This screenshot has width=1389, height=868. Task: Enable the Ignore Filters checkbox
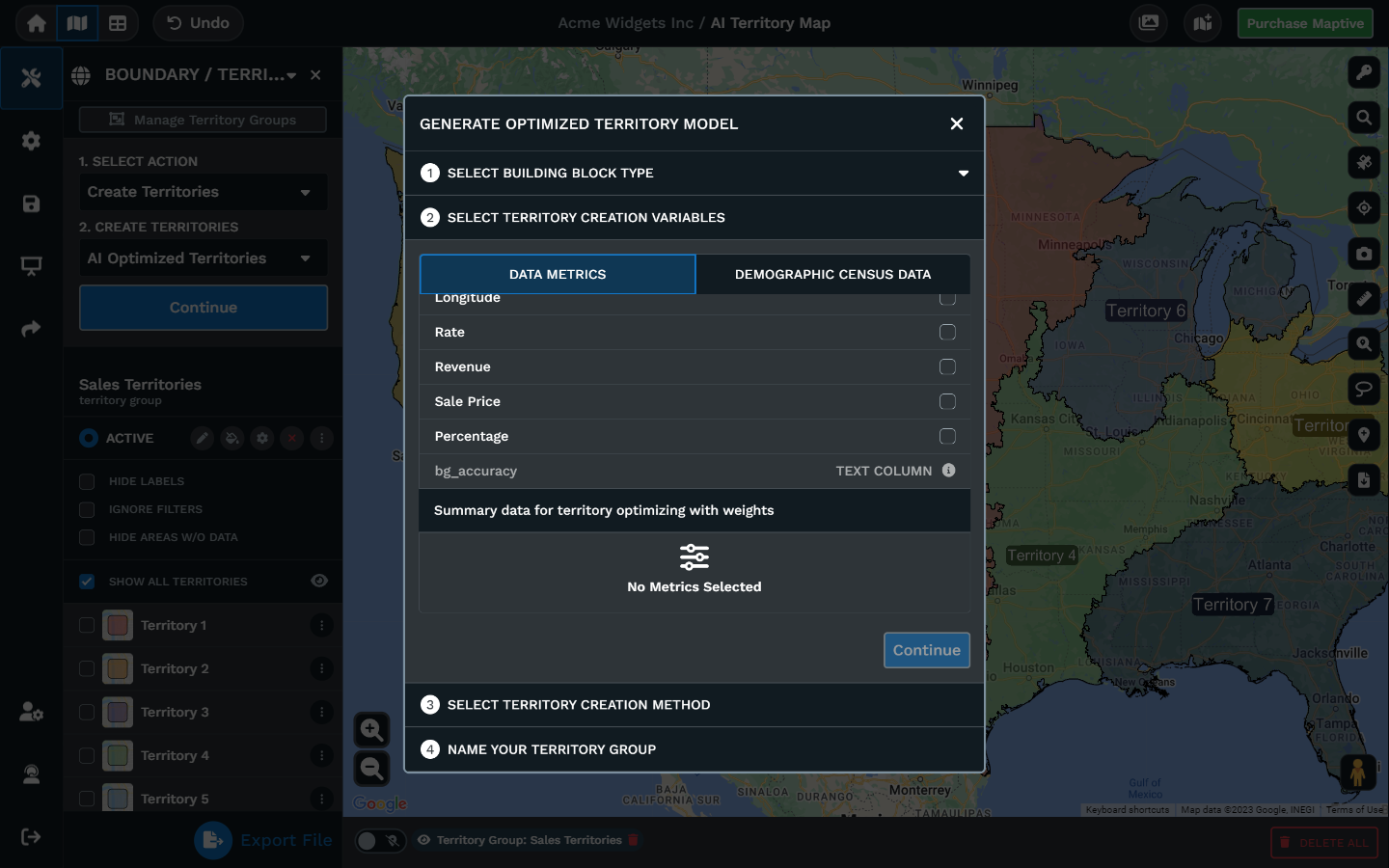87,509
